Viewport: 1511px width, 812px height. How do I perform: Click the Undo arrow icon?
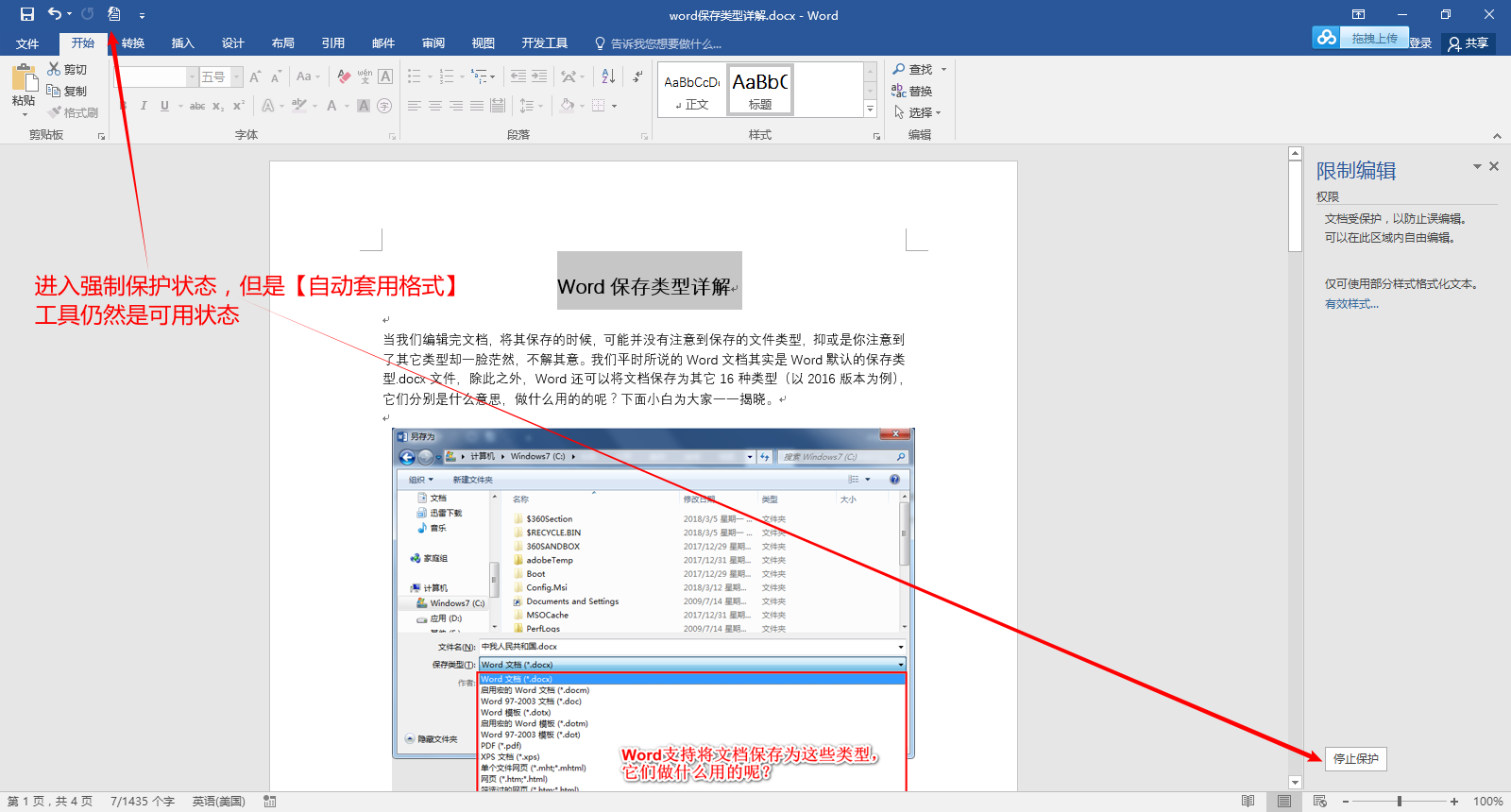(x=55, y=14)
